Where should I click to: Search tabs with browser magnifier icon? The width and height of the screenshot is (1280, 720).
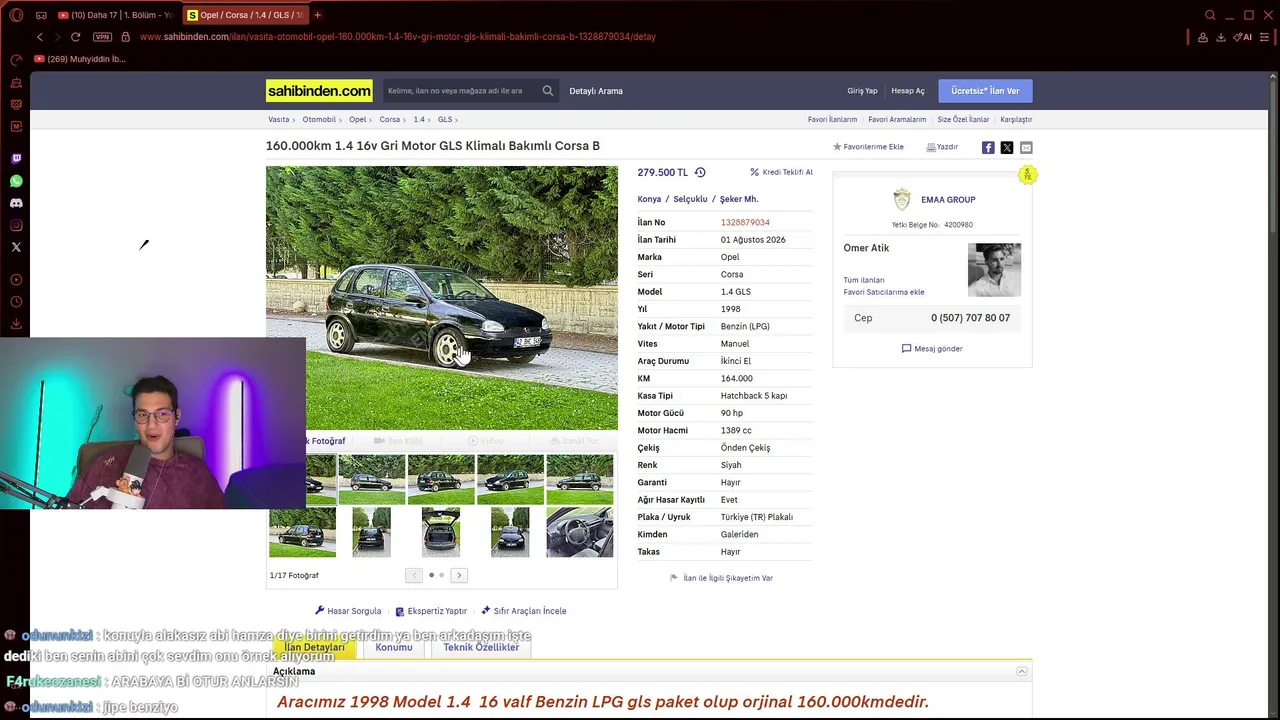point(1210,15)
